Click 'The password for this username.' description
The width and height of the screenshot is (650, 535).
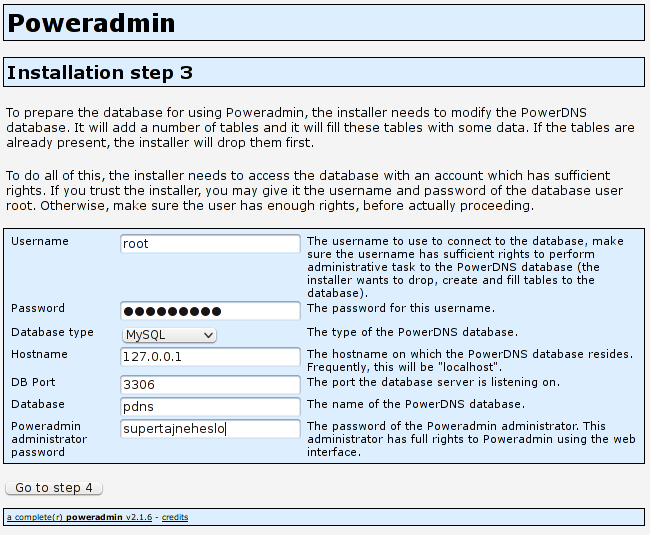[x=401, y=308]
